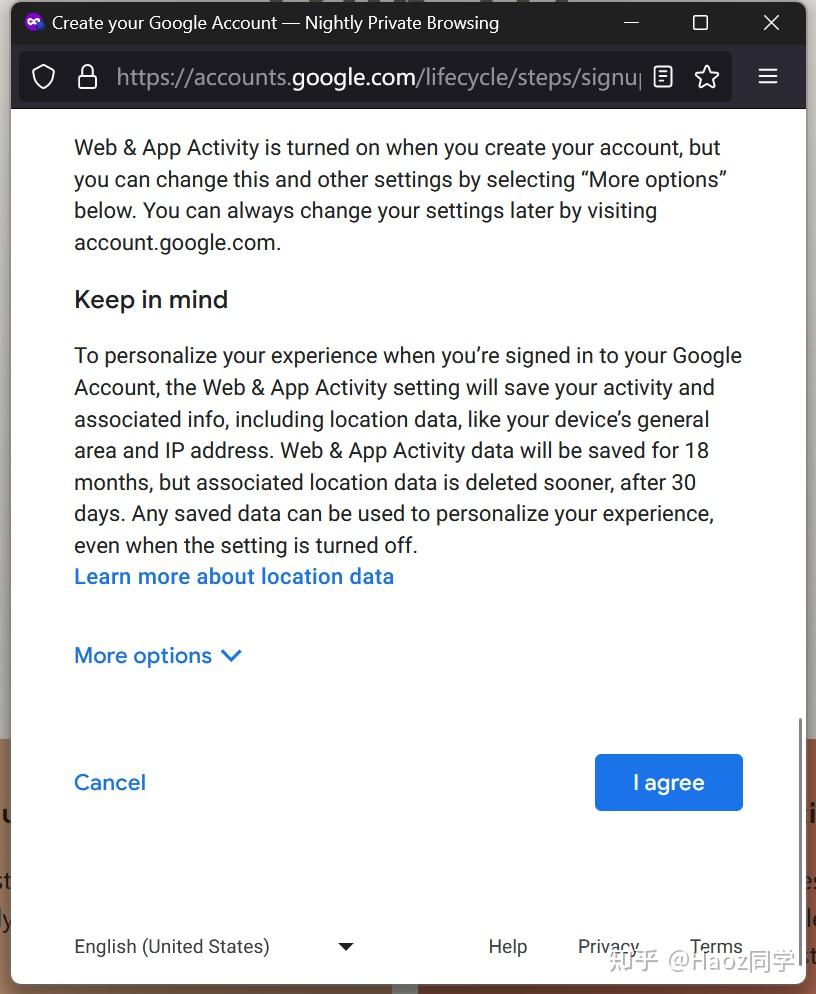Screen dimensions: 816x994
Task: Toggle reader view in address bar
Action: point(663,77)
